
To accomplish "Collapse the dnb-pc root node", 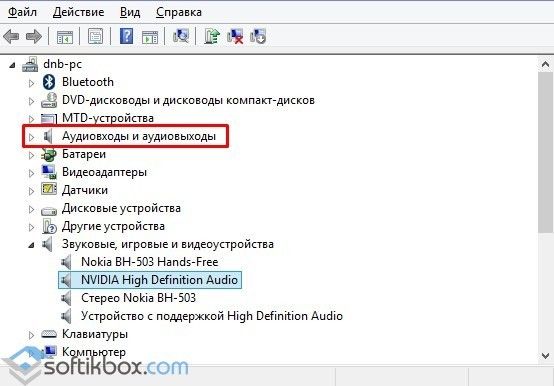I will click(x=13, y=65).
